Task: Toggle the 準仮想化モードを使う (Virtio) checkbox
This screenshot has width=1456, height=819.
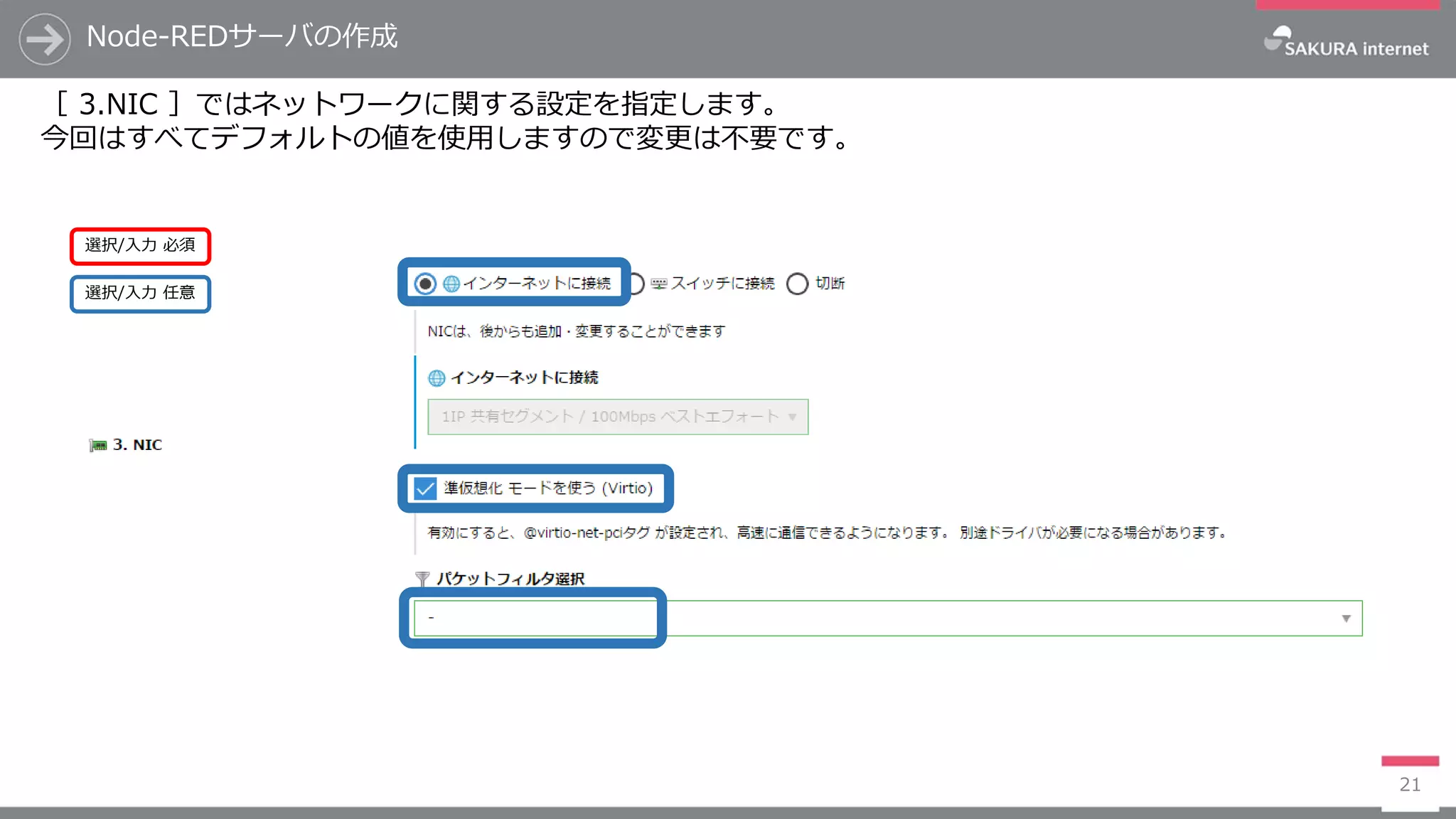Action: click(425, 488)
